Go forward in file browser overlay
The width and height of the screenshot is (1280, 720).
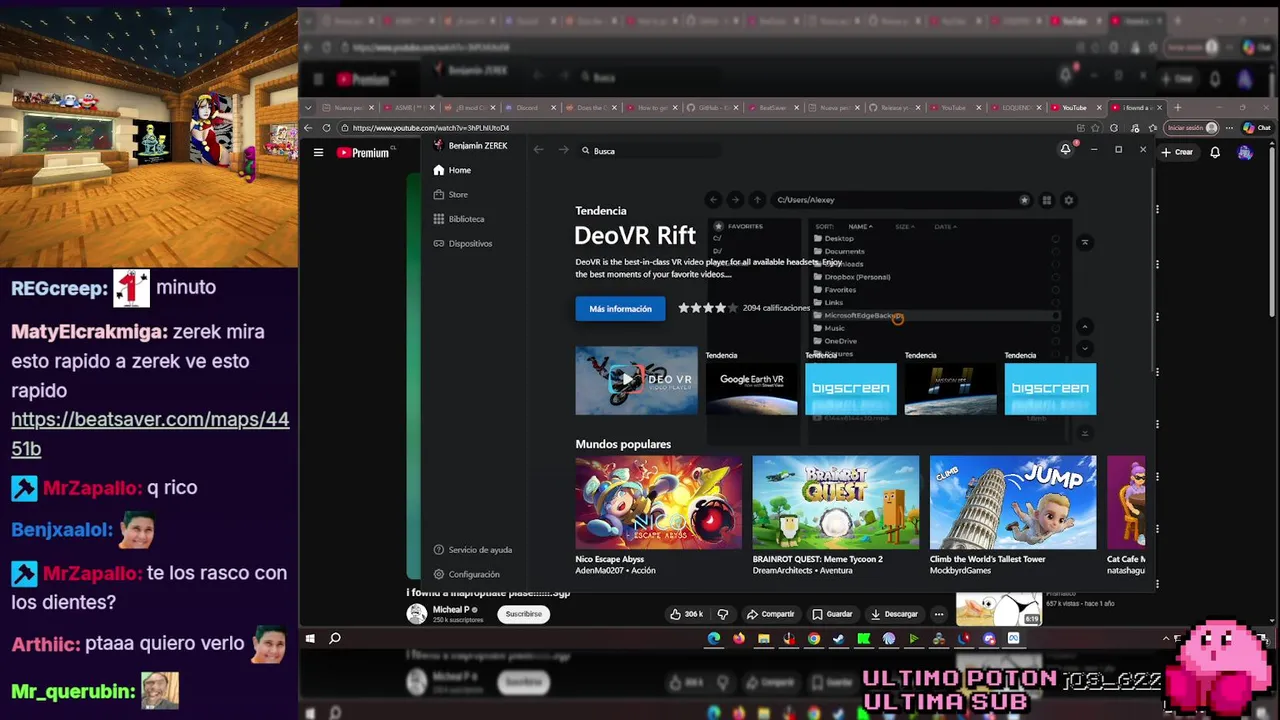coord(735,200)
